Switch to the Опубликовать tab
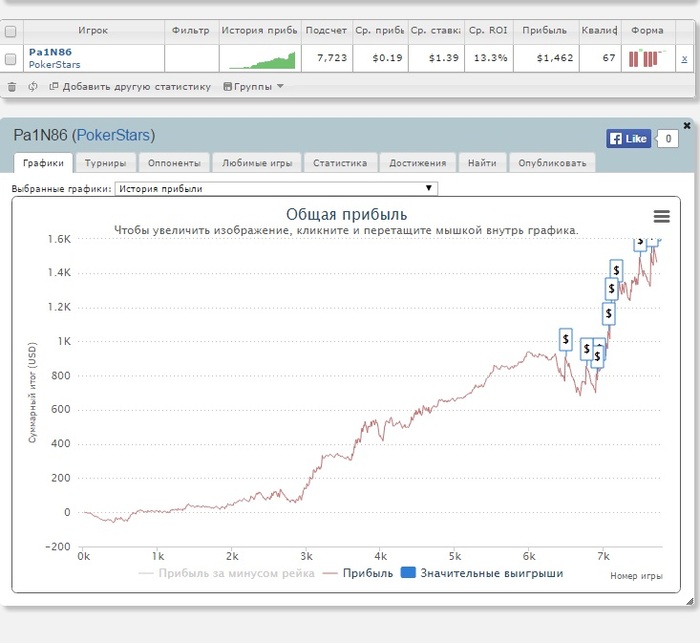 (x=552, y=163)
